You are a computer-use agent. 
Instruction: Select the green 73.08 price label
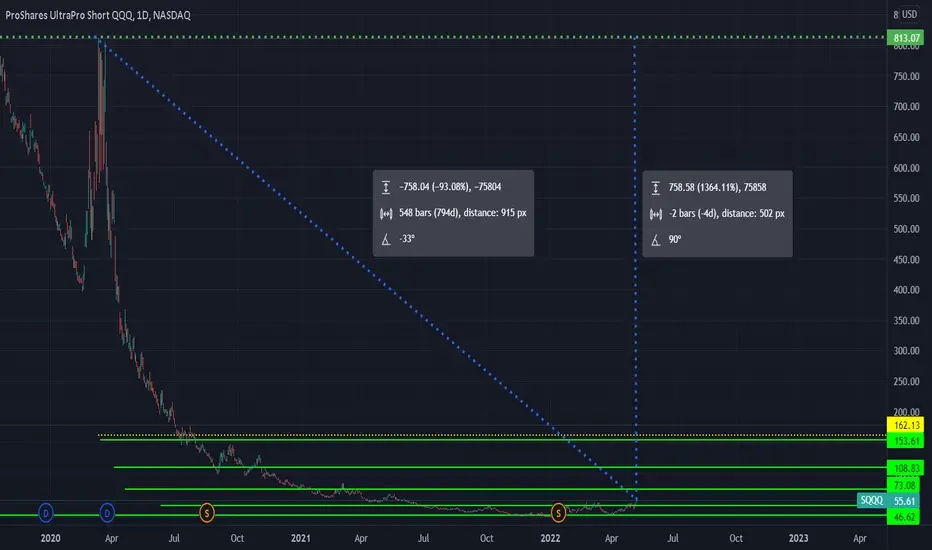[905, 486]
